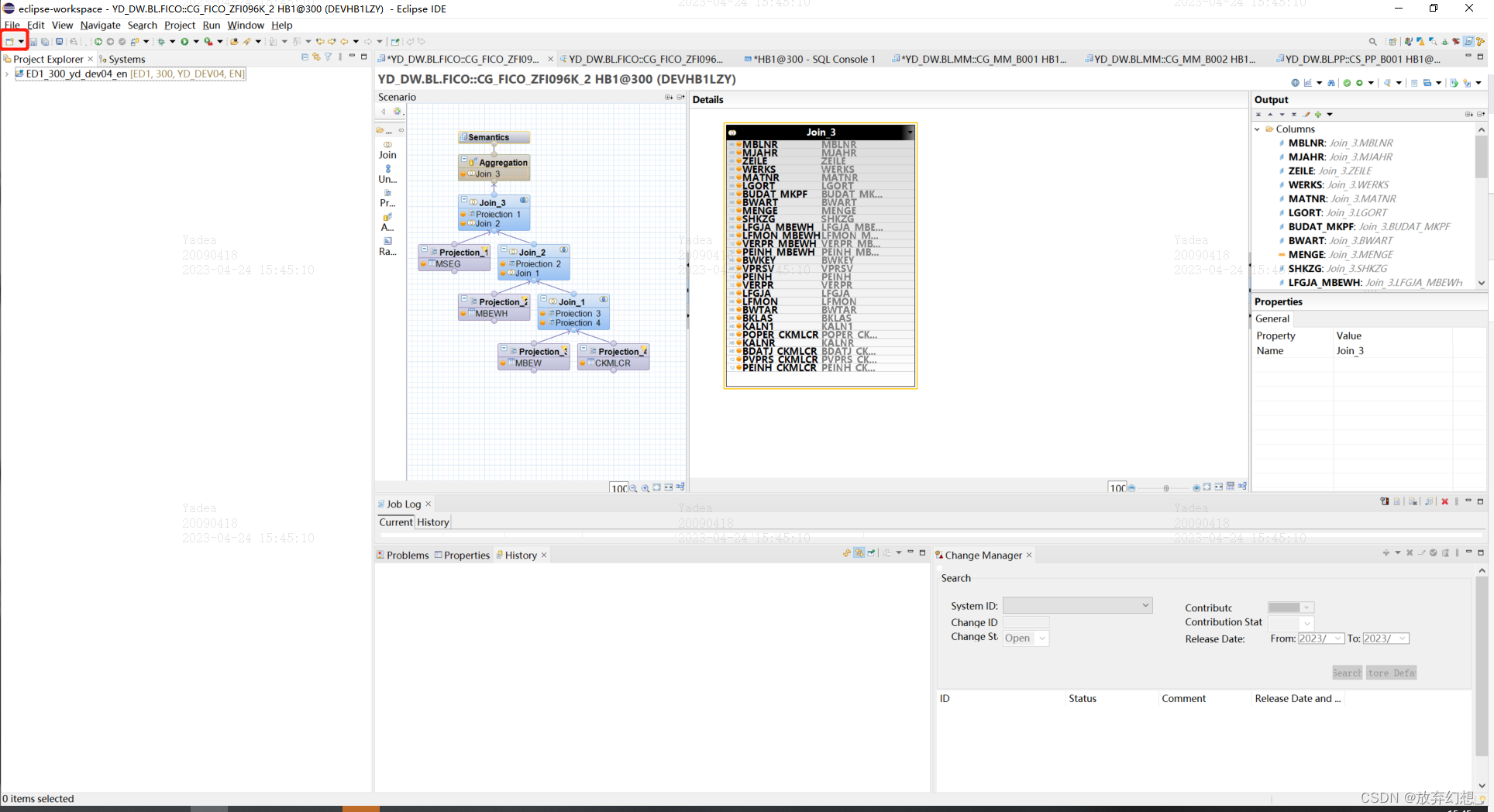This screenshot has width=1494, height=812.
Task: Click the Output columns vertical scrollbar
Action: pyautogui.click(x=1482, y=206)
